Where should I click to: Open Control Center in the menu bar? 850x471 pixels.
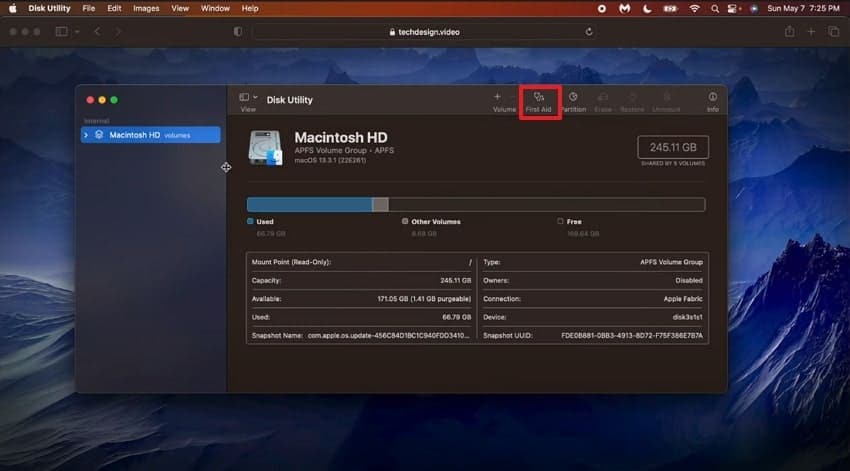tap(733, 9)
